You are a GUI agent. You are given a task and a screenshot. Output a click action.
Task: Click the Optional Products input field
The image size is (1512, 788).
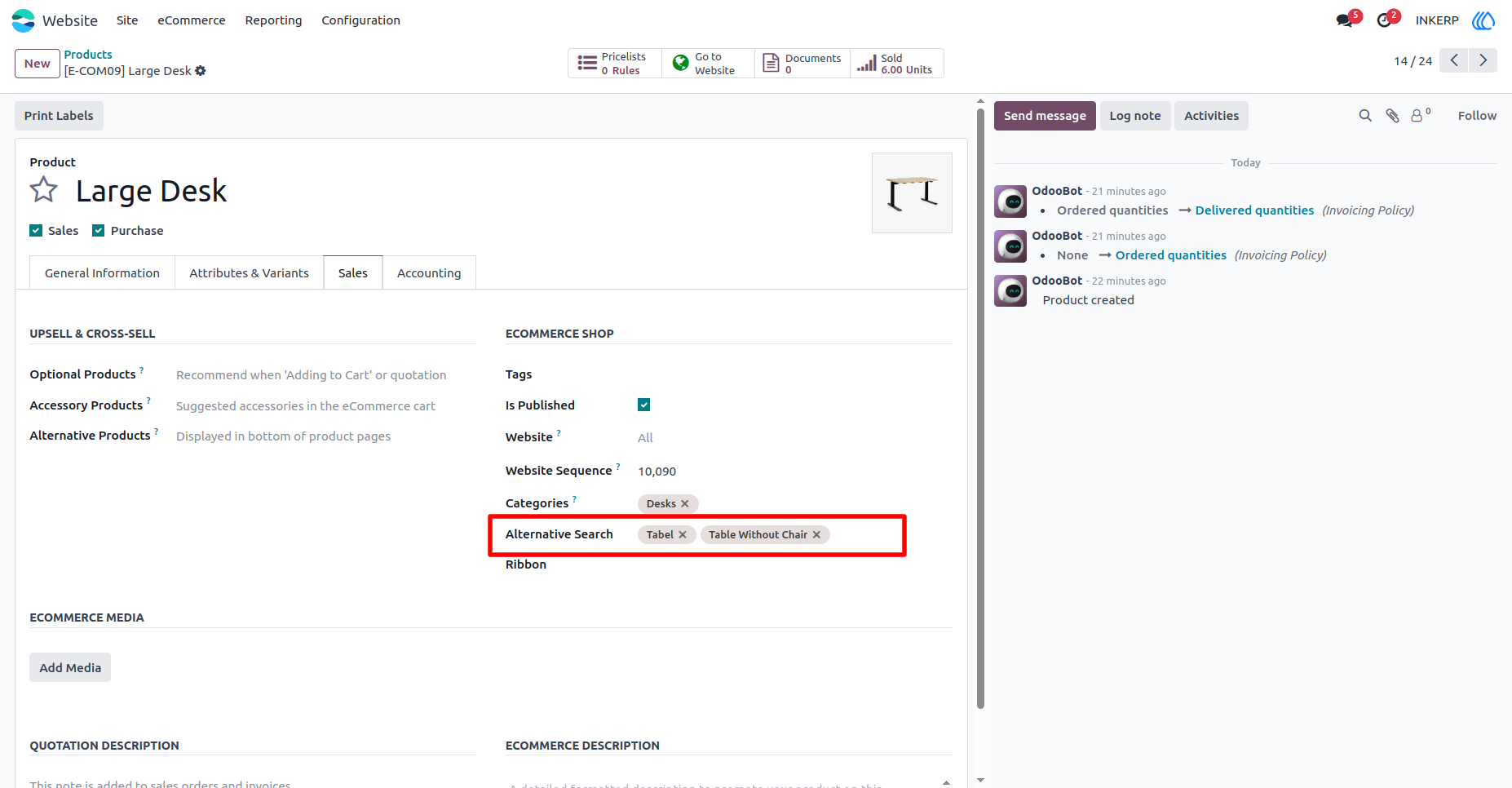point(325,375)
